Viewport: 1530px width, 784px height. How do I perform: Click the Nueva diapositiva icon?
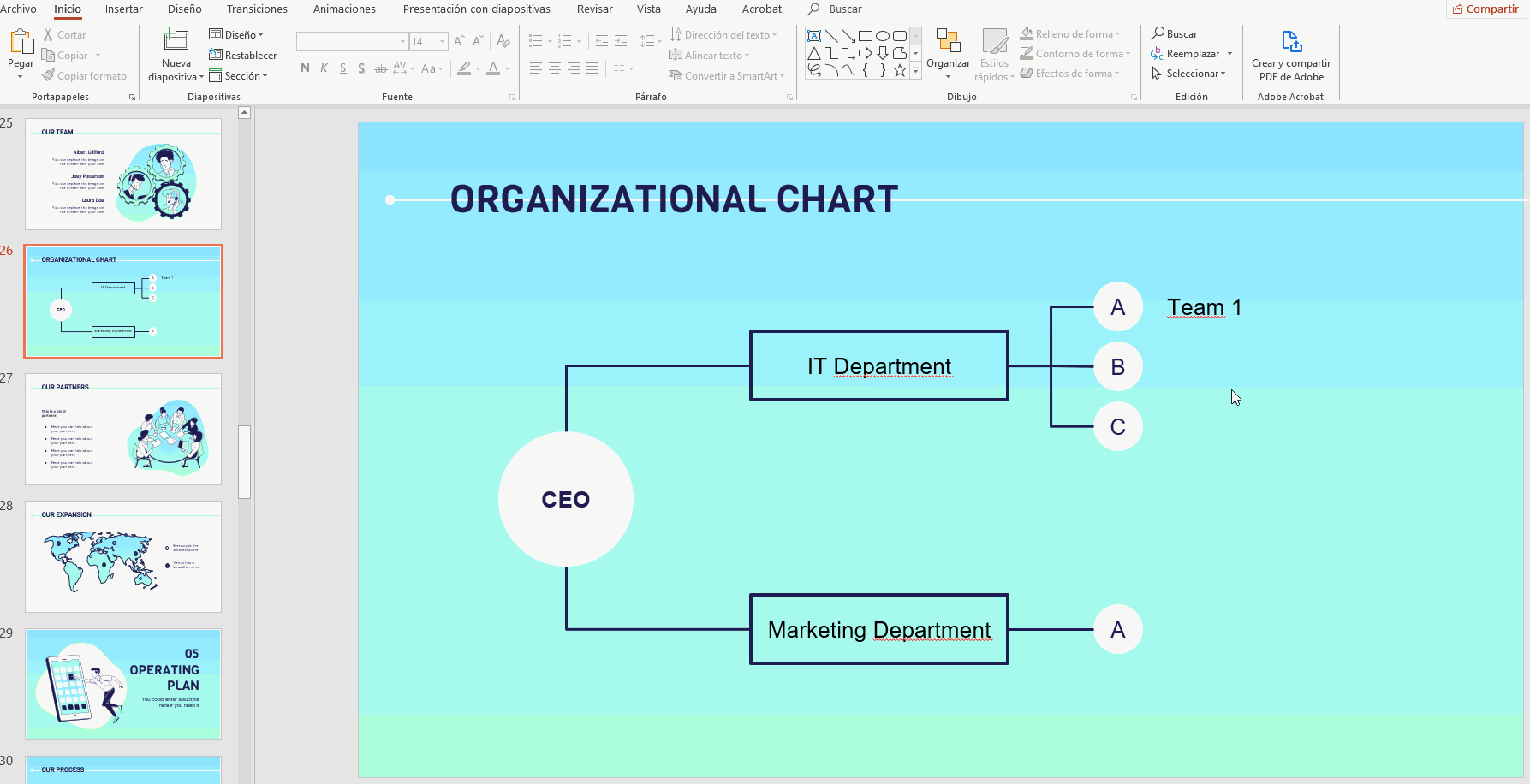click(176, 39)
